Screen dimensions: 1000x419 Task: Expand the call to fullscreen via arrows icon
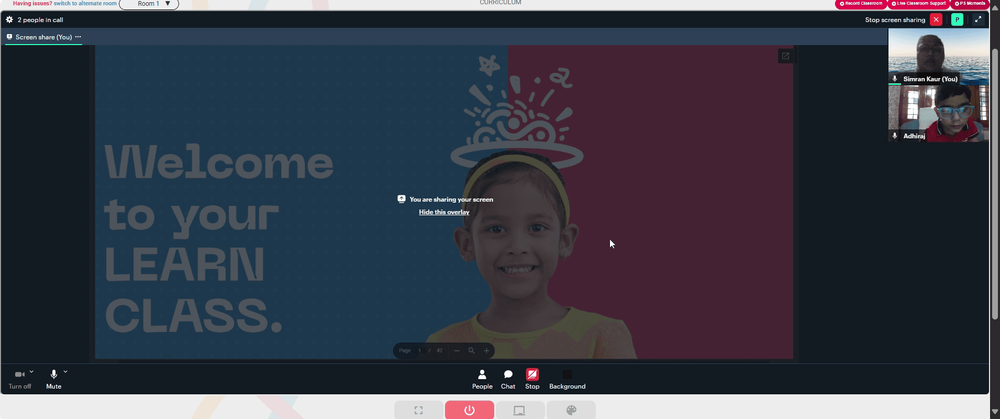pos(978,20)
